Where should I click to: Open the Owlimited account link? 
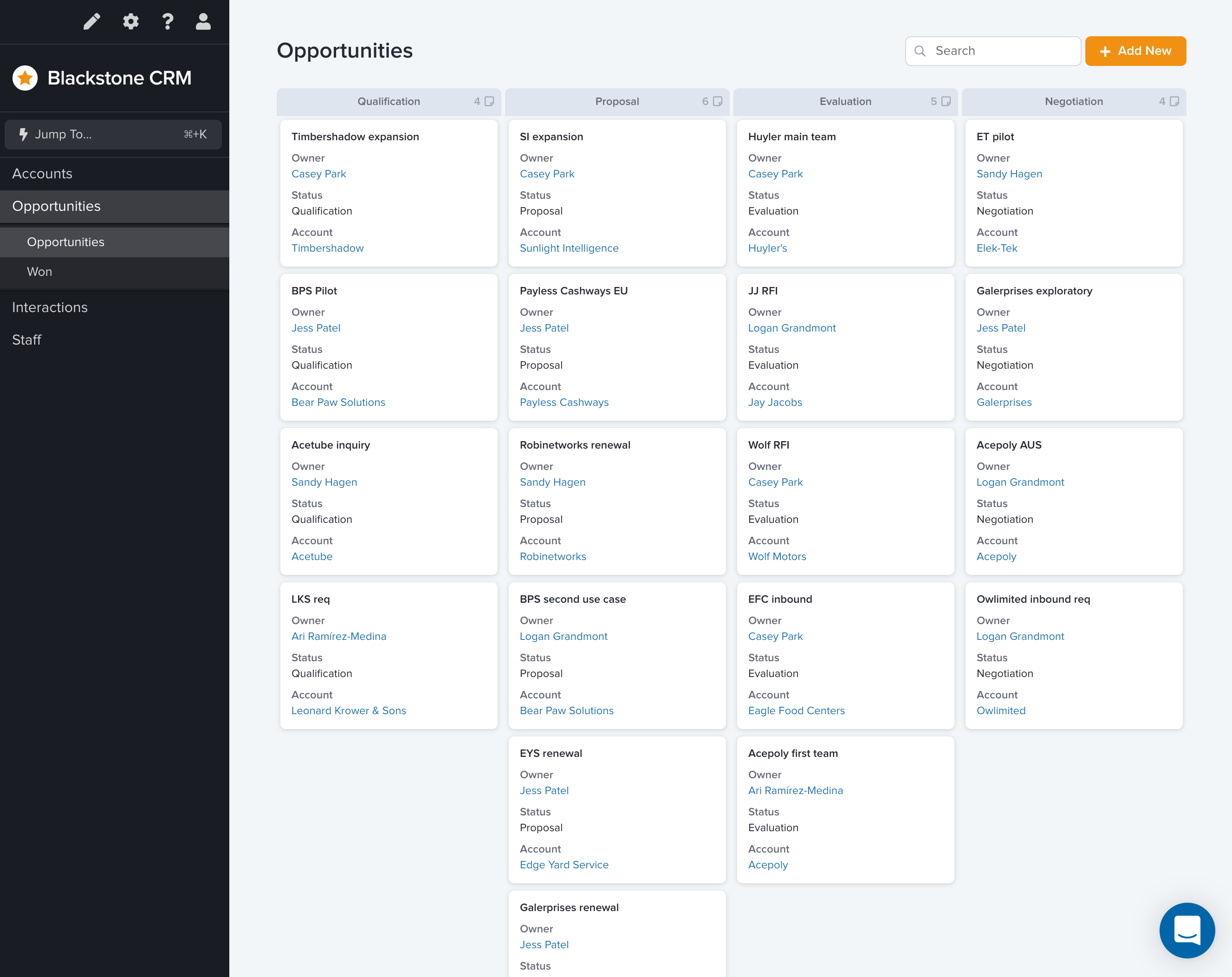pos(1000,710)
